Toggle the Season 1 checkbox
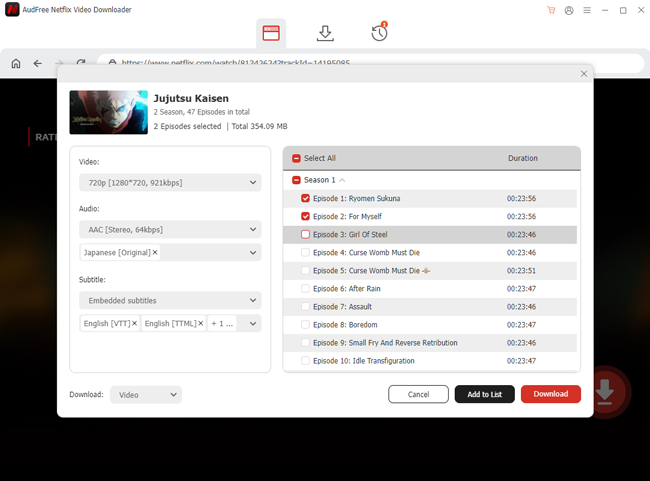The width and height of the screenshot is (650, 481). (296, 180)
